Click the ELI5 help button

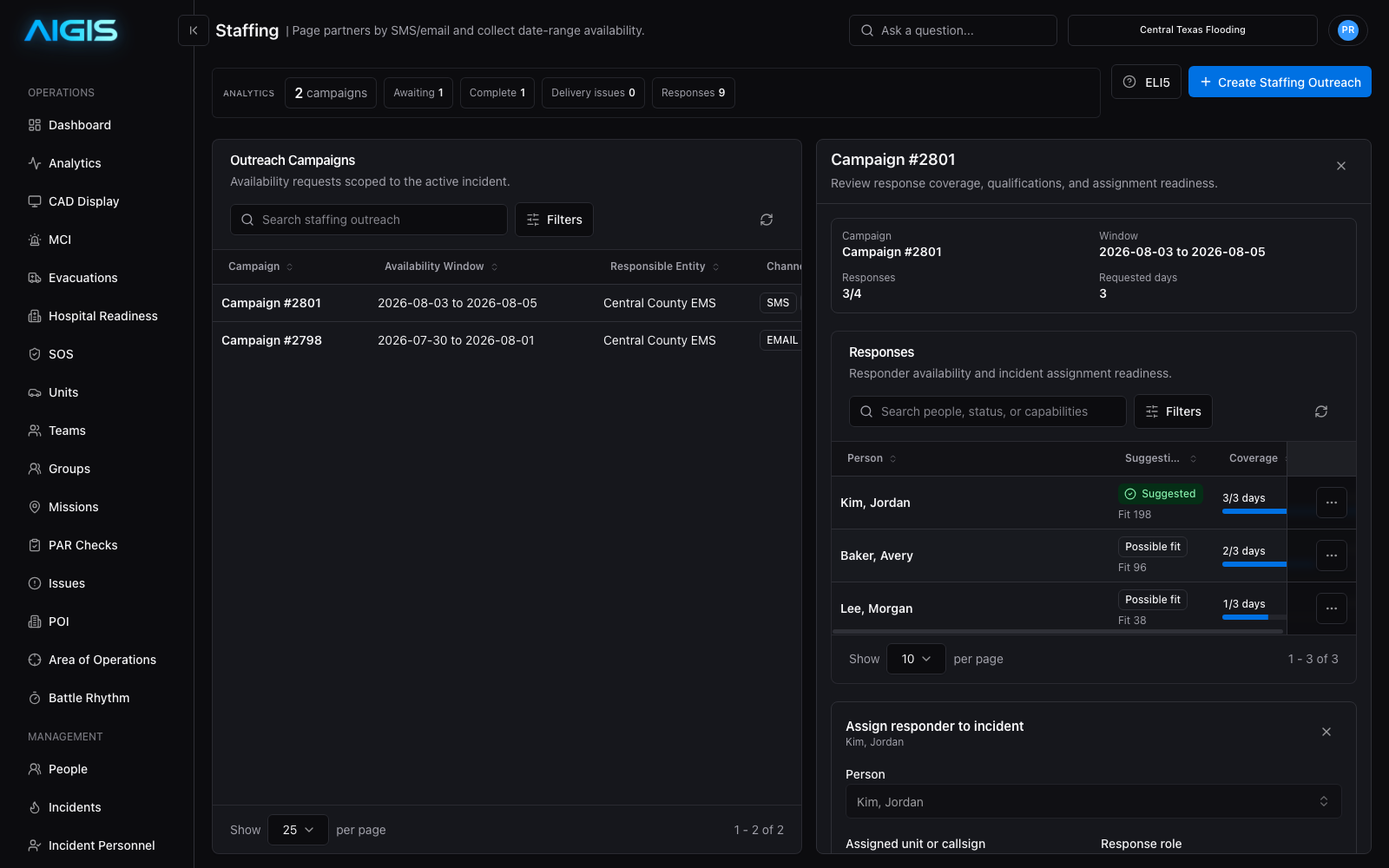point(1146,82)
